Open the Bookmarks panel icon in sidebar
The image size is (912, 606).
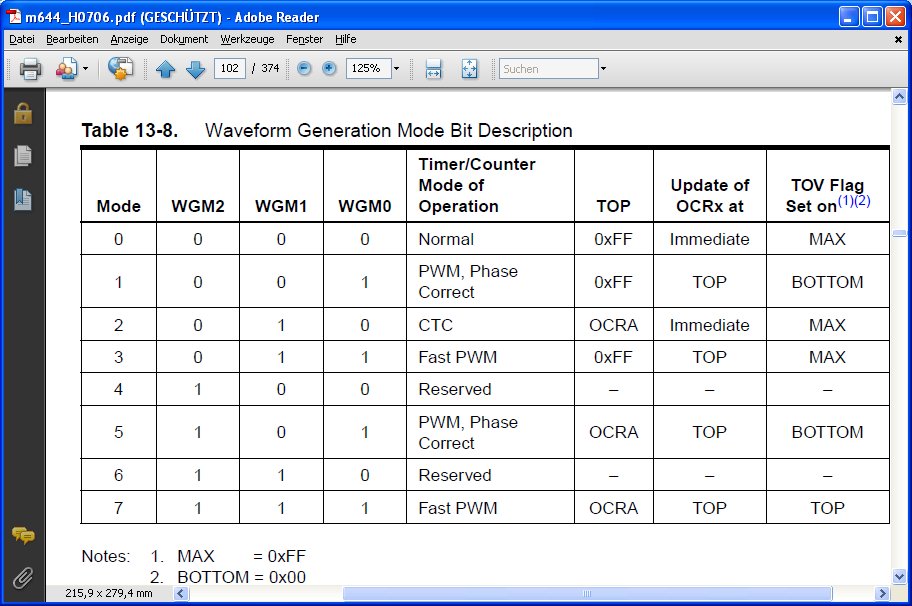23,199
